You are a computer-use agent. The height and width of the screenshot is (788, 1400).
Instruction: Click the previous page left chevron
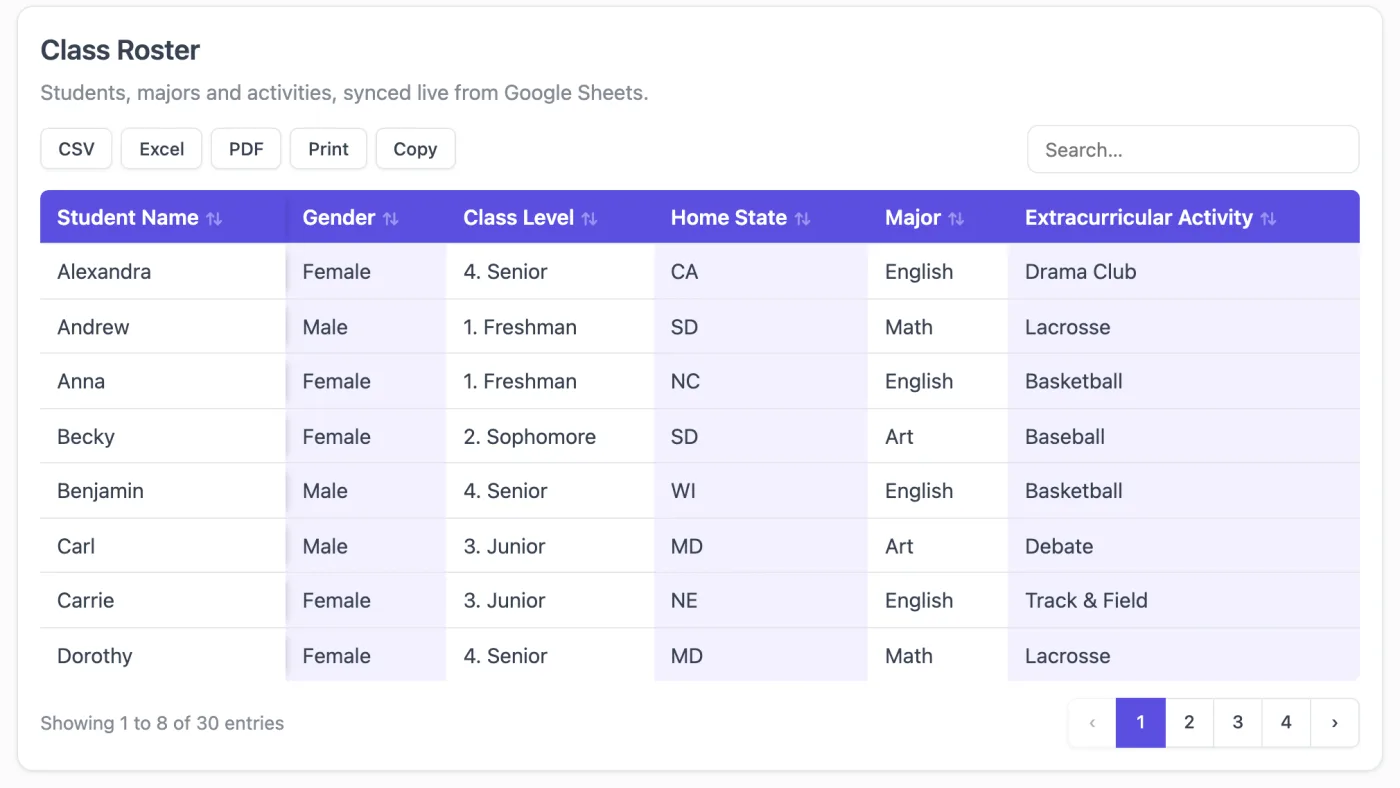(x=1092, y=723)
